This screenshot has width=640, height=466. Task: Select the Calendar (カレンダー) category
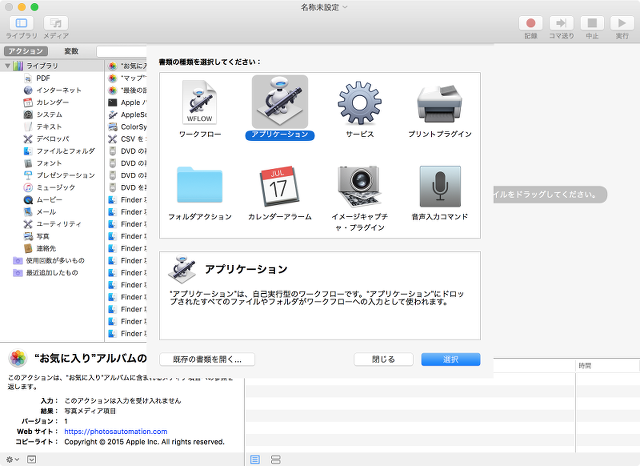[x=52, y=102]
